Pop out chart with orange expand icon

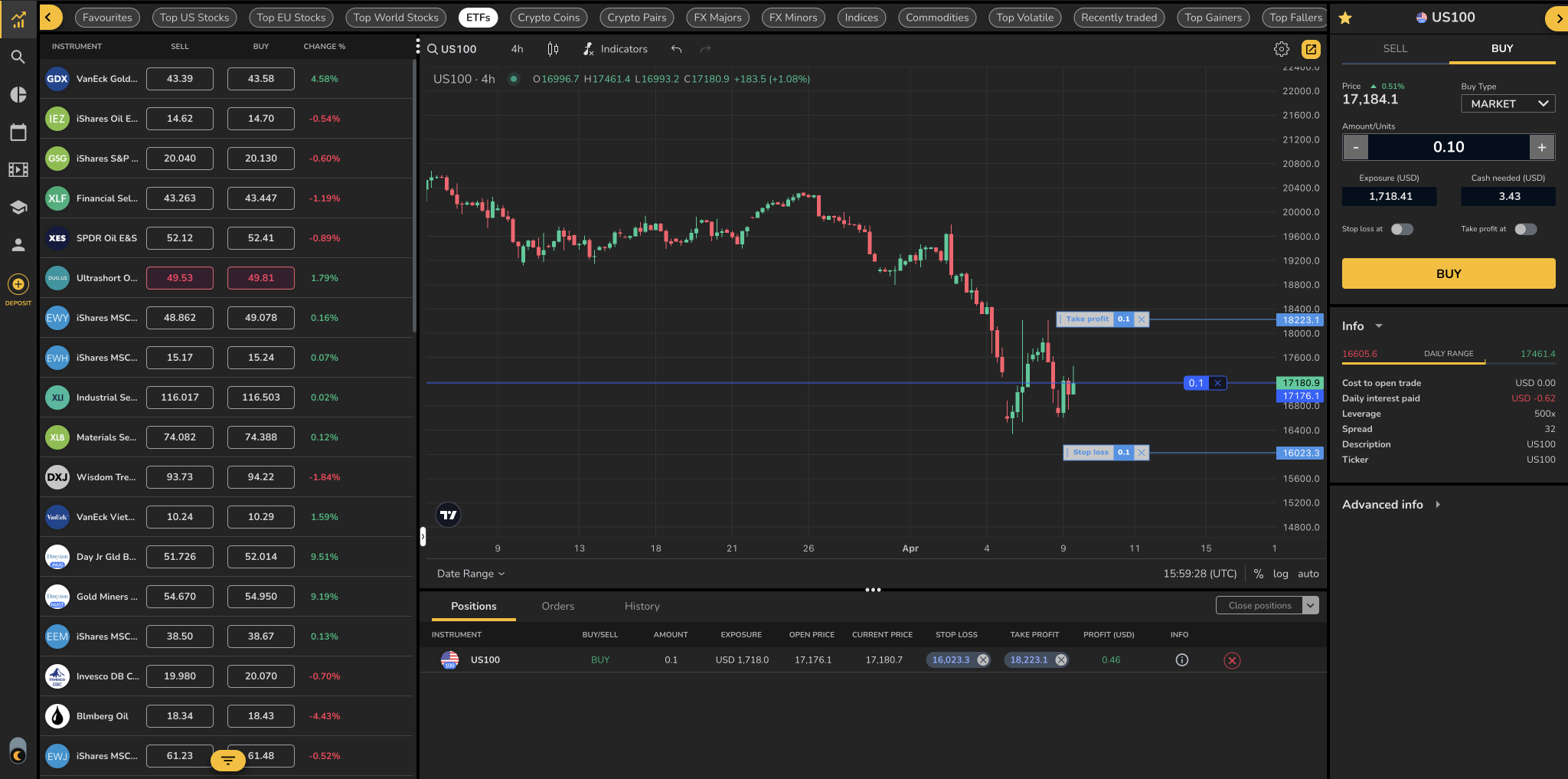click(x=1311, y=49)
